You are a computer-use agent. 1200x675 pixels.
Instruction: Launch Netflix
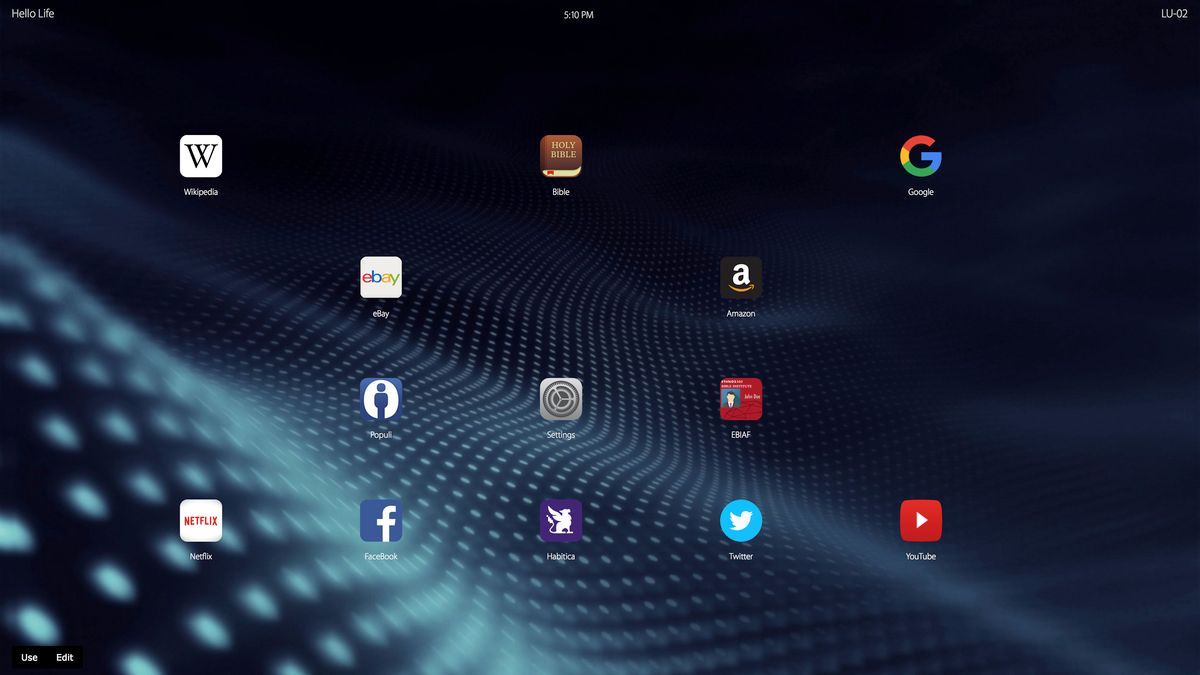[201, 520]
